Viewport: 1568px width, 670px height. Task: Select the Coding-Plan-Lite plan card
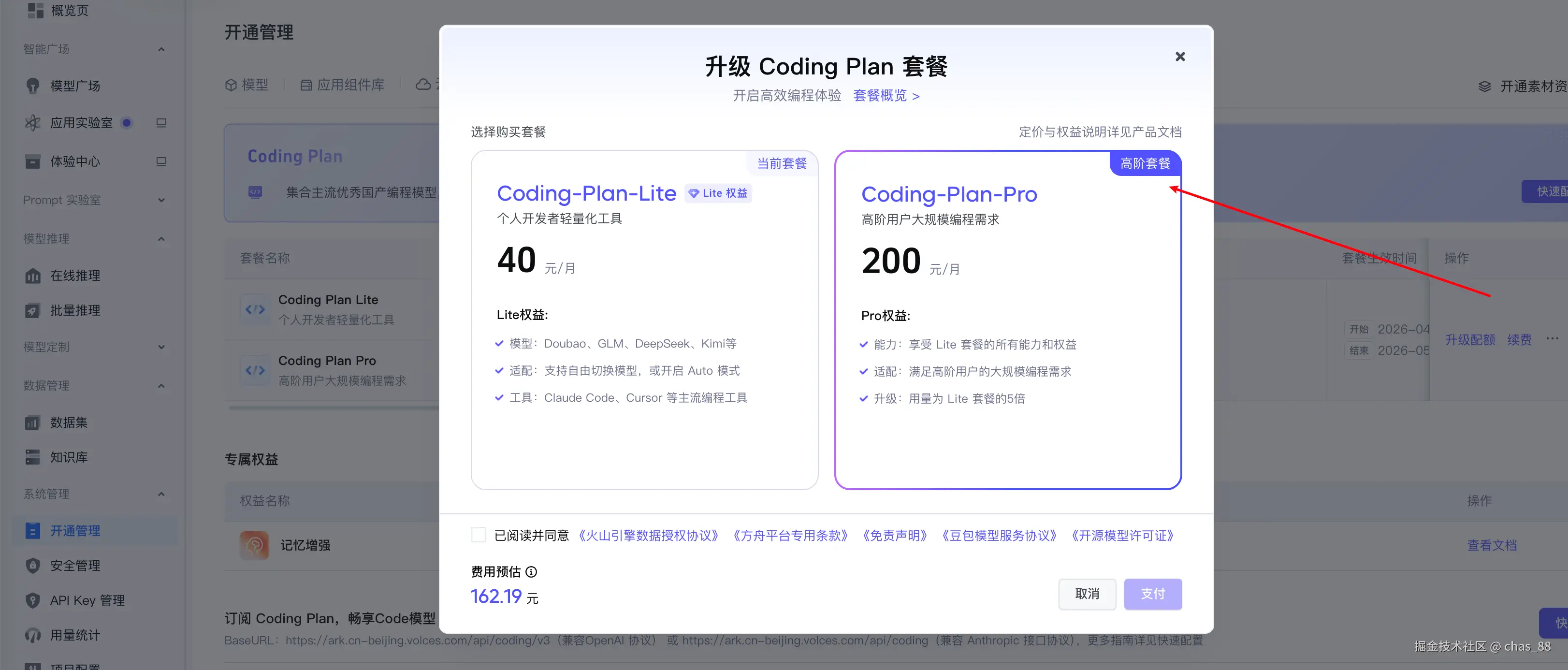coord(644,320)
